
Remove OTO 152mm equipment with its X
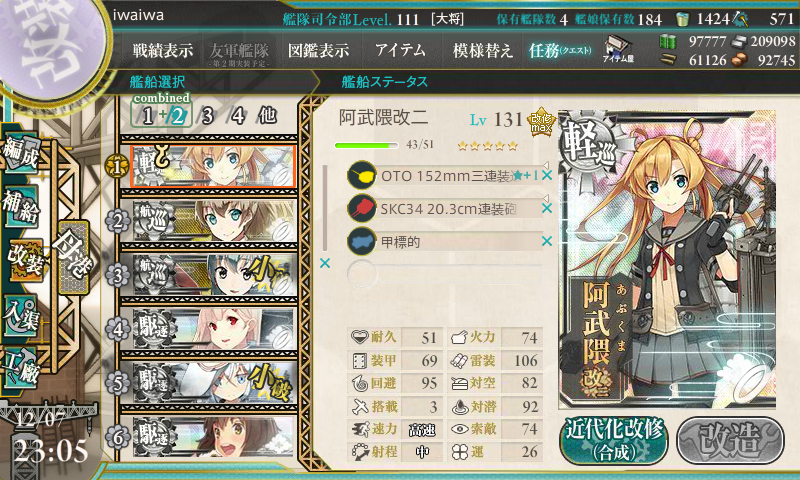pyautogui.click(x=546, y=175)
